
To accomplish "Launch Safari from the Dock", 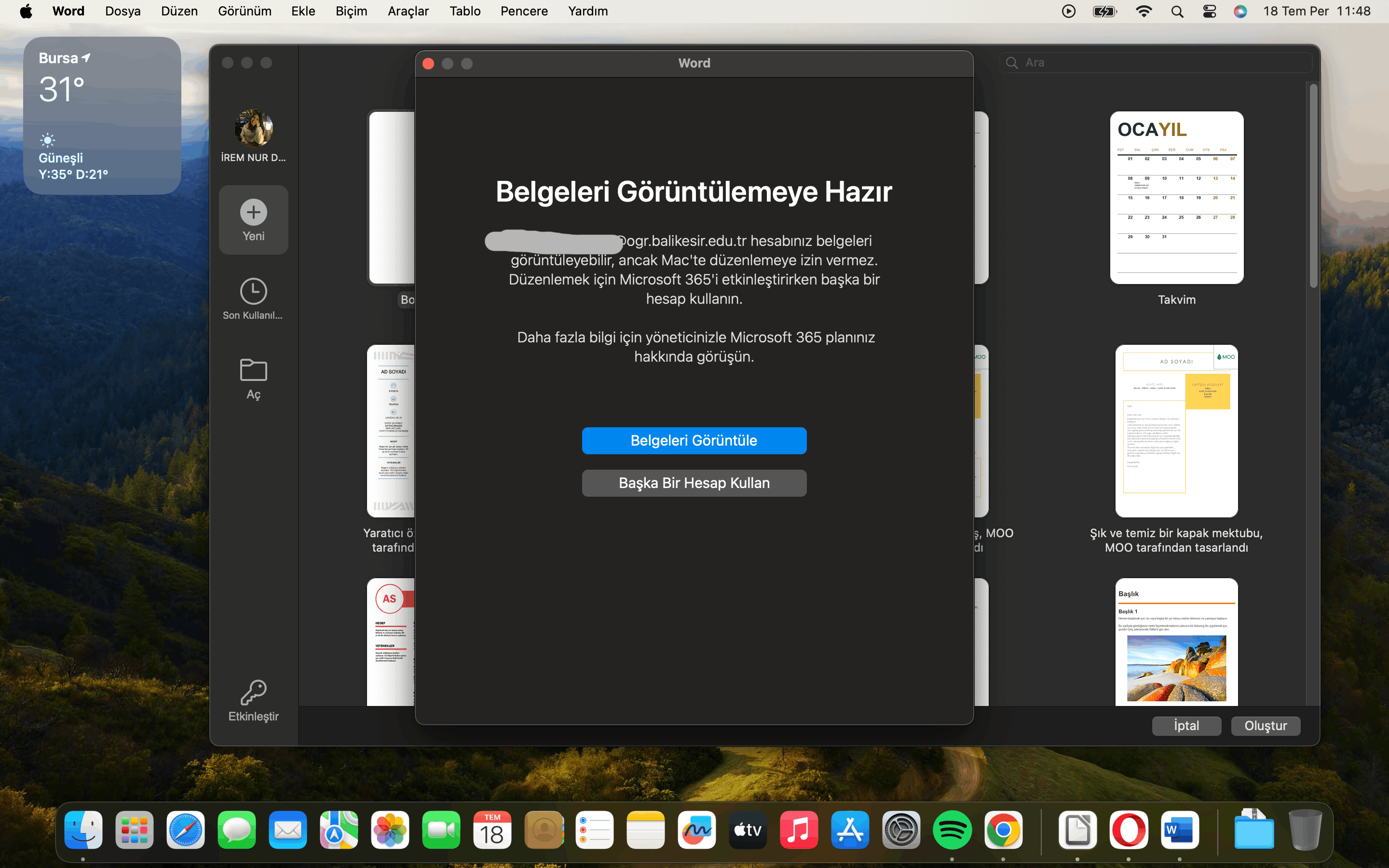I will 185,829.
